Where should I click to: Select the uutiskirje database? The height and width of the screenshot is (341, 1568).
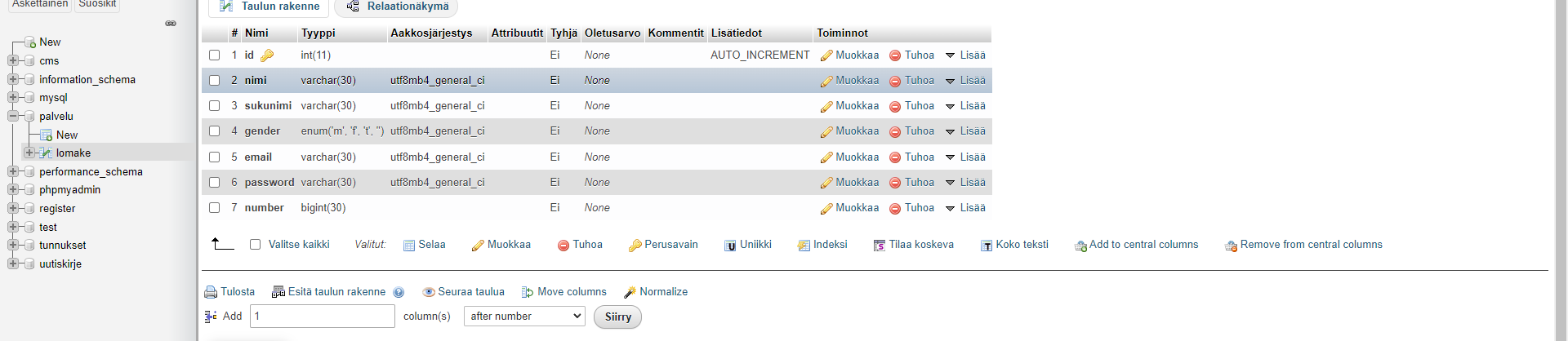60,264
